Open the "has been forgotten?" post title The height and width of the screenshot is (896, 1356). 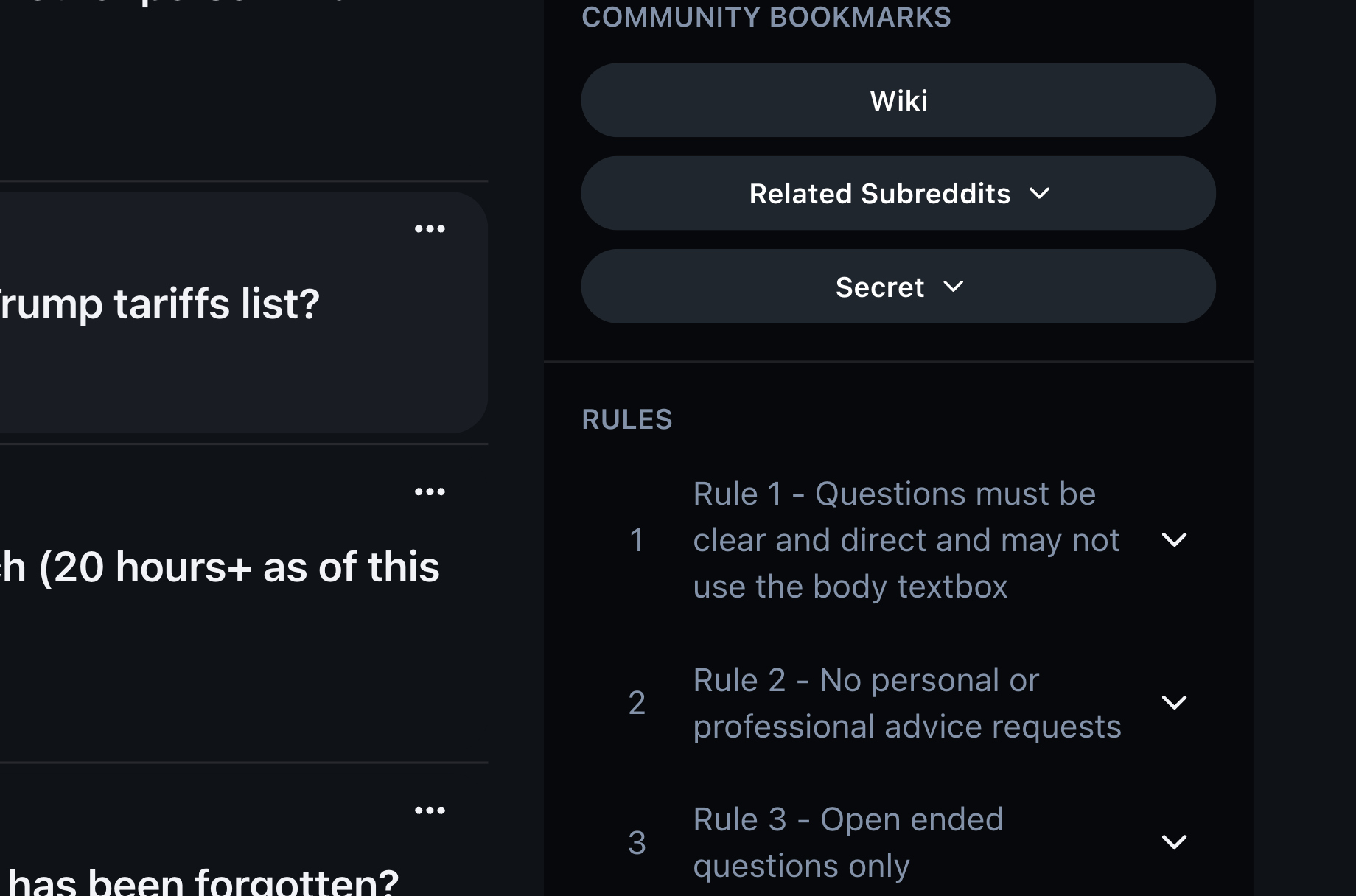coord(203,881)
